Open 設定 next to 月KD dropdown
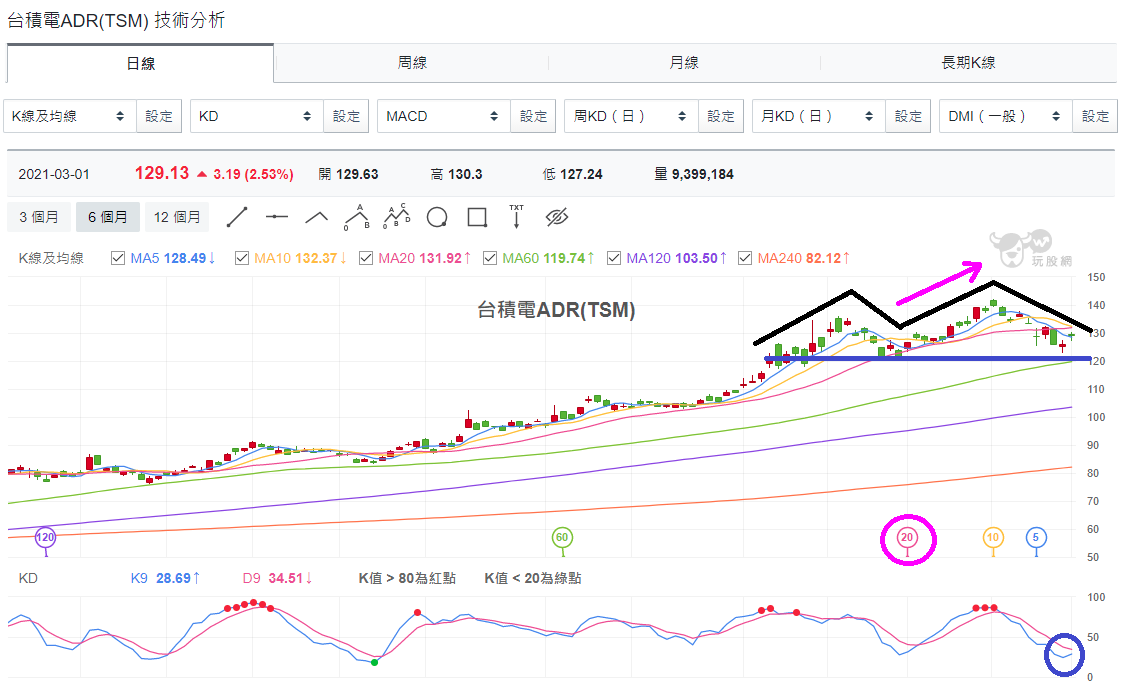Viewport: 1123px width, 688px height. [x=908, y=116]
